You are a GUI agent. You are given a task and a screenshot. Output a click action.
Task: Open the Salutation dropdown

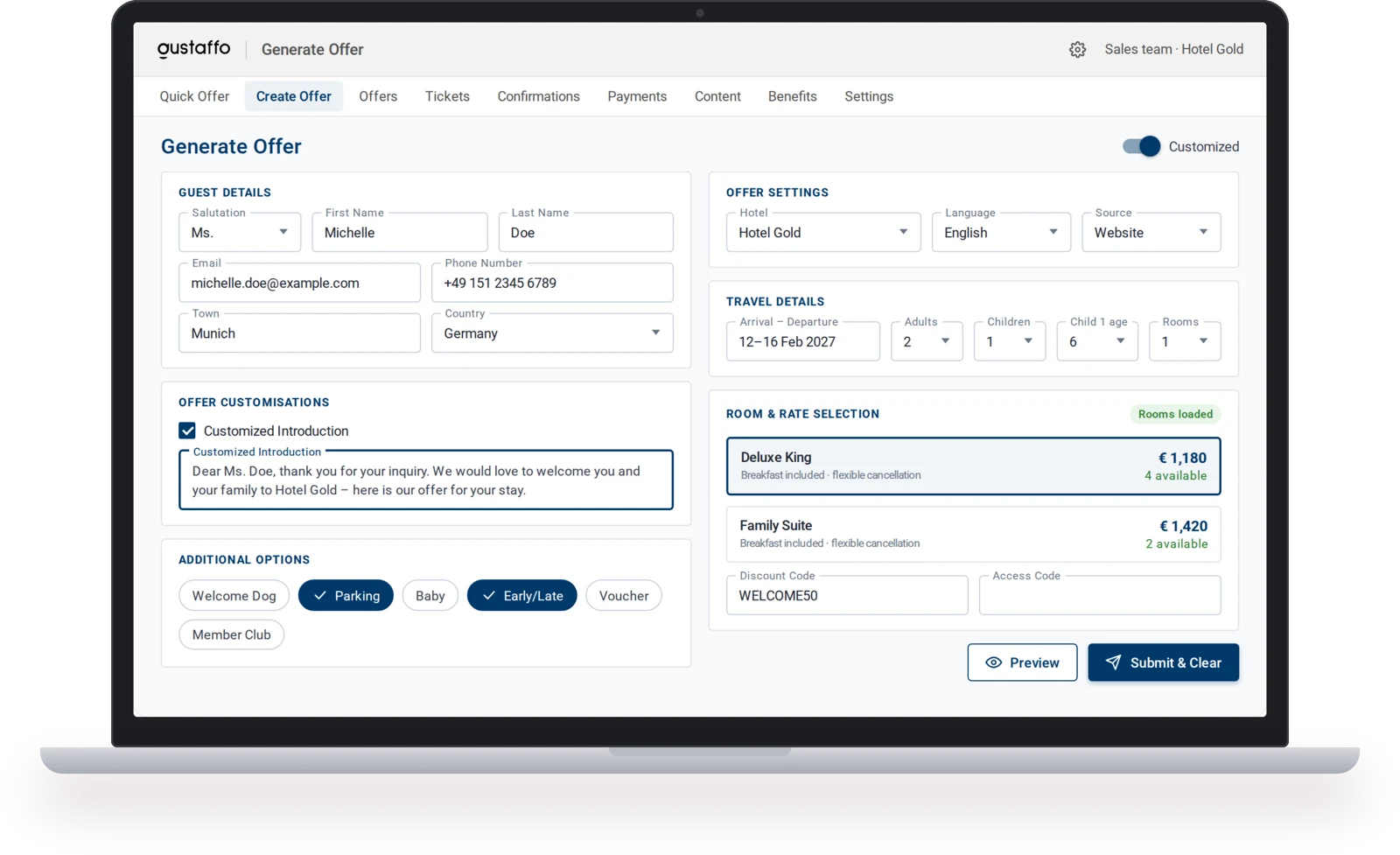pyautogui.click(x=240, y=233)
